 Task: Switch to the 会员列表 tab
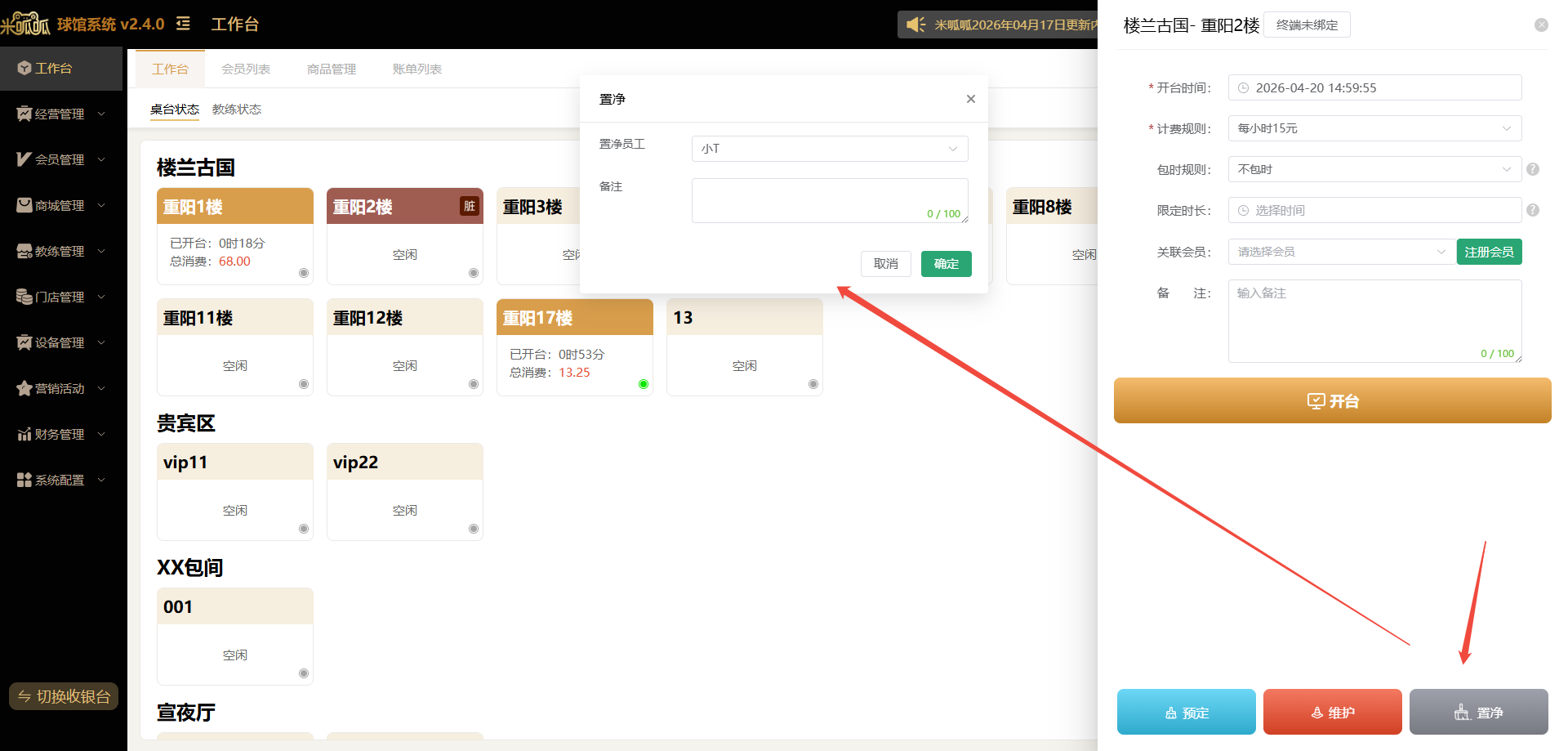[x=246, y=69]
